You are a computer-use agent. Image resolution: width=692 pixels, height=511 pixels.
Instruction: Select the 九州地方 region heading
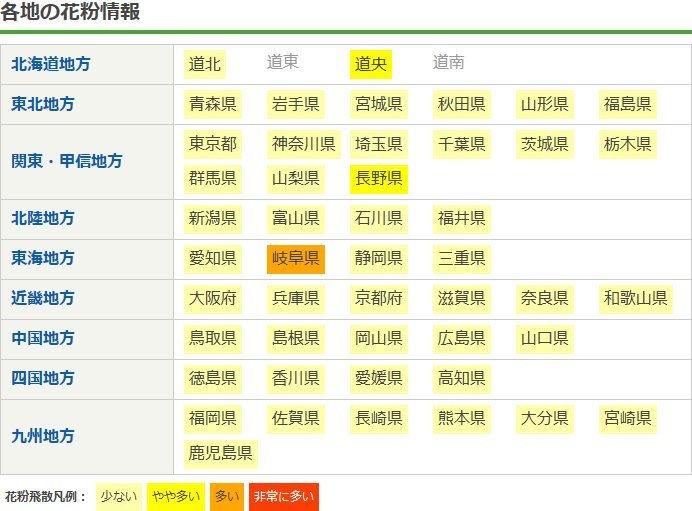click(43, 436)
